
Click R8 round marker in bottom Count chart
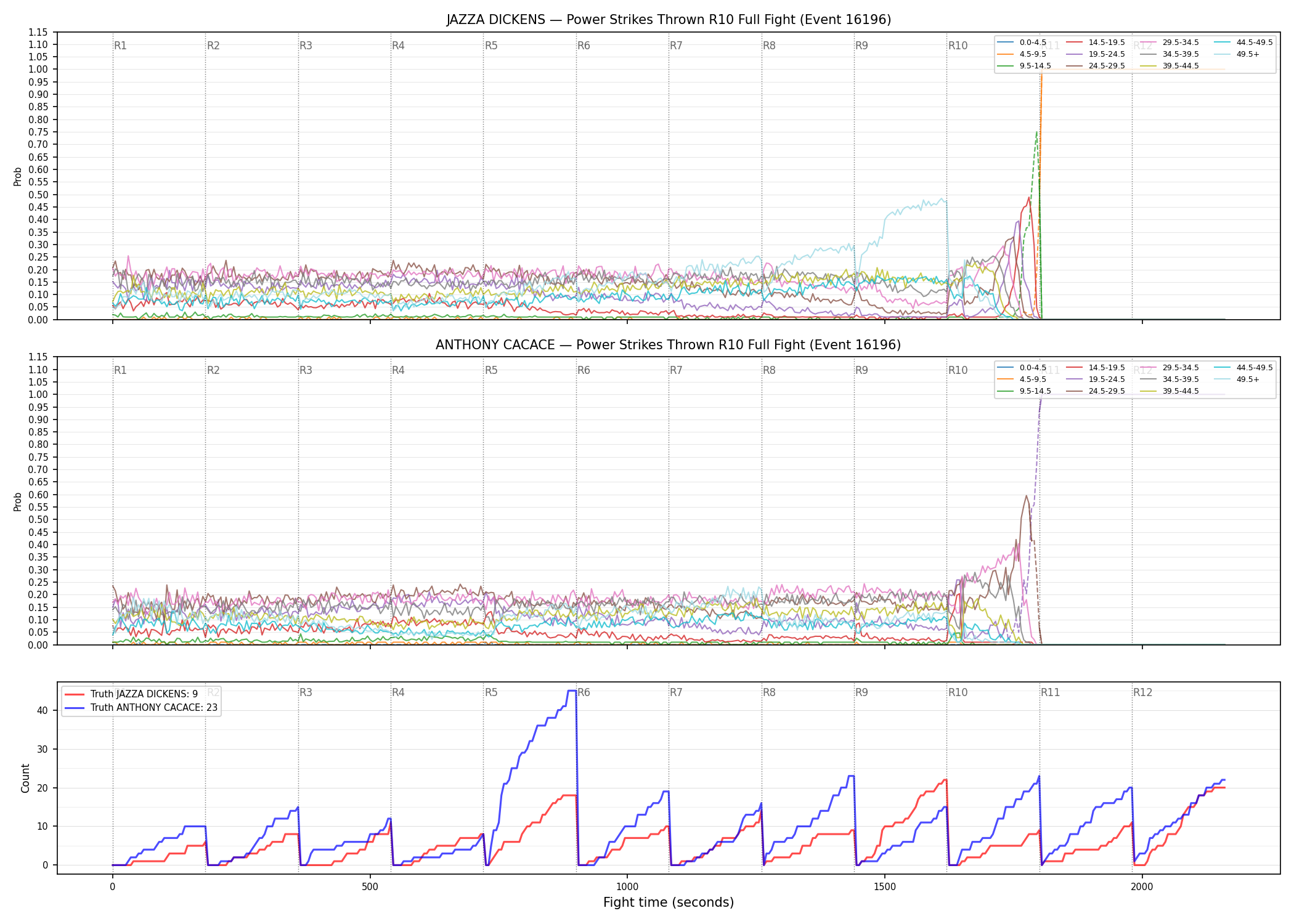pos(769,692)
